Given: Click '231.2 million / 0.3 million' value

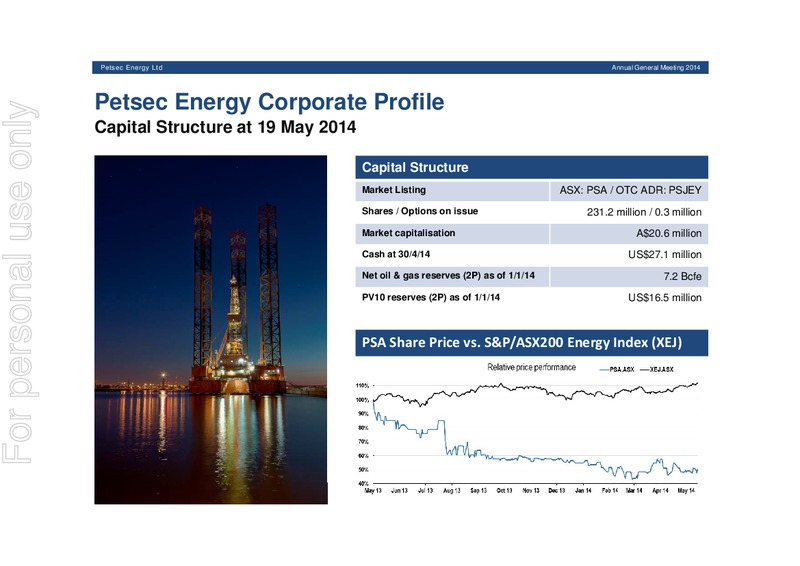Looking at the screenshot, I should click(x=644, y=212).
